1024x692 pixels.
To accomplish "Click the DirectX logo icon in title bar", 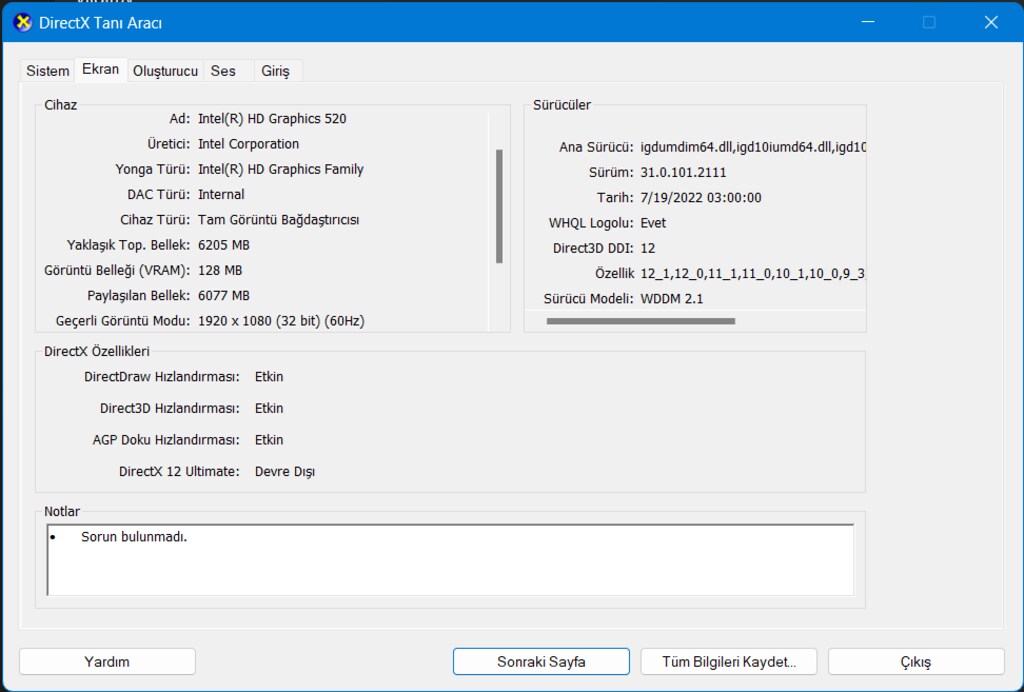I will click(x=23, y=23).
